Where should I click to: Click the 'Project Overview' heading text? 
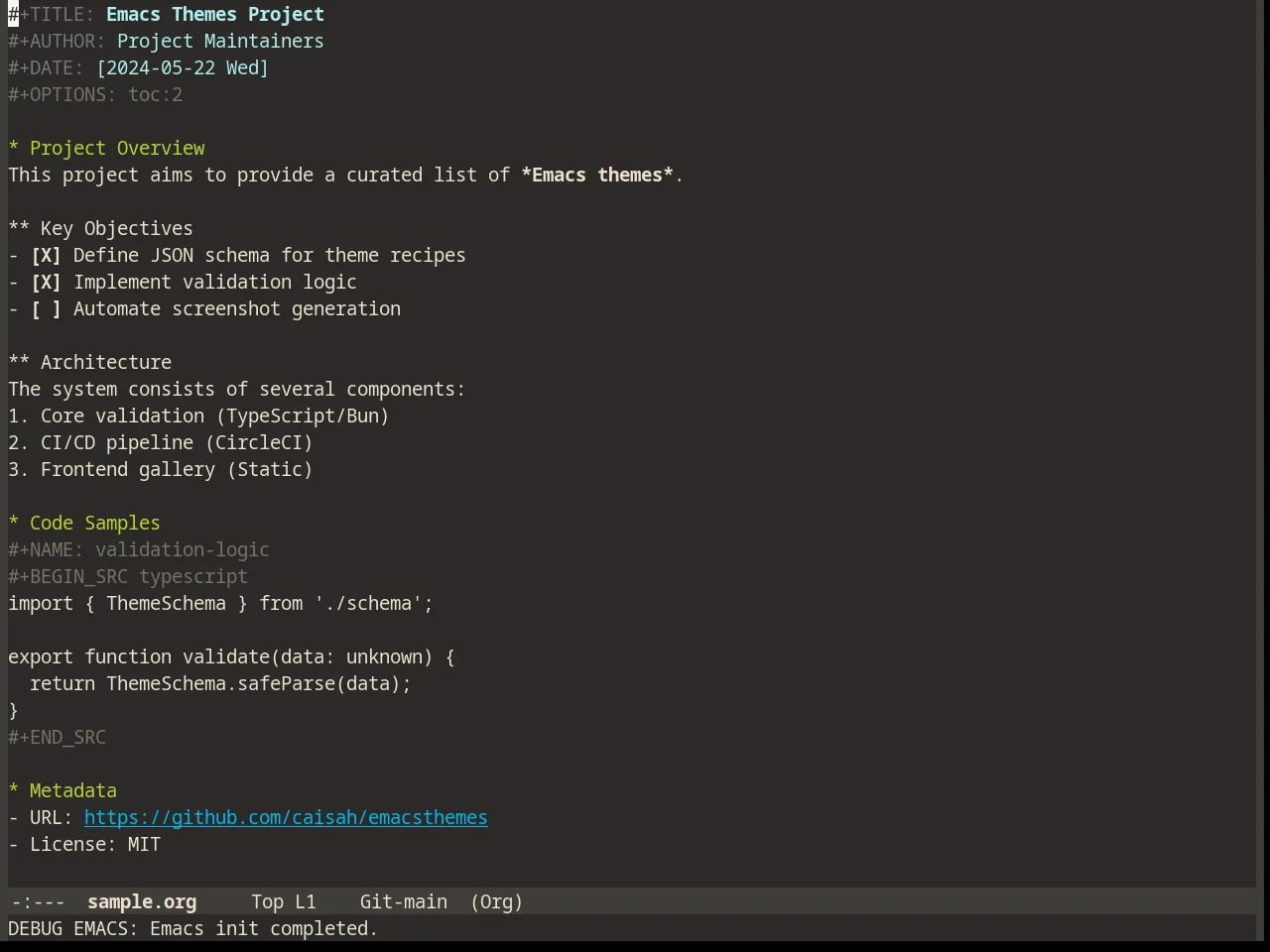117,148
